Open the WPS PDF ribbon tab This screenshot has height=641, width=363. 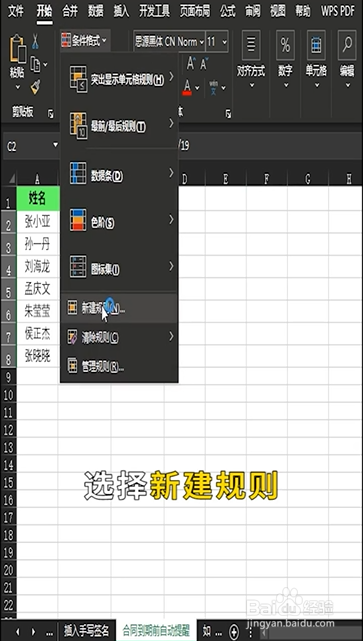[338, 11]
